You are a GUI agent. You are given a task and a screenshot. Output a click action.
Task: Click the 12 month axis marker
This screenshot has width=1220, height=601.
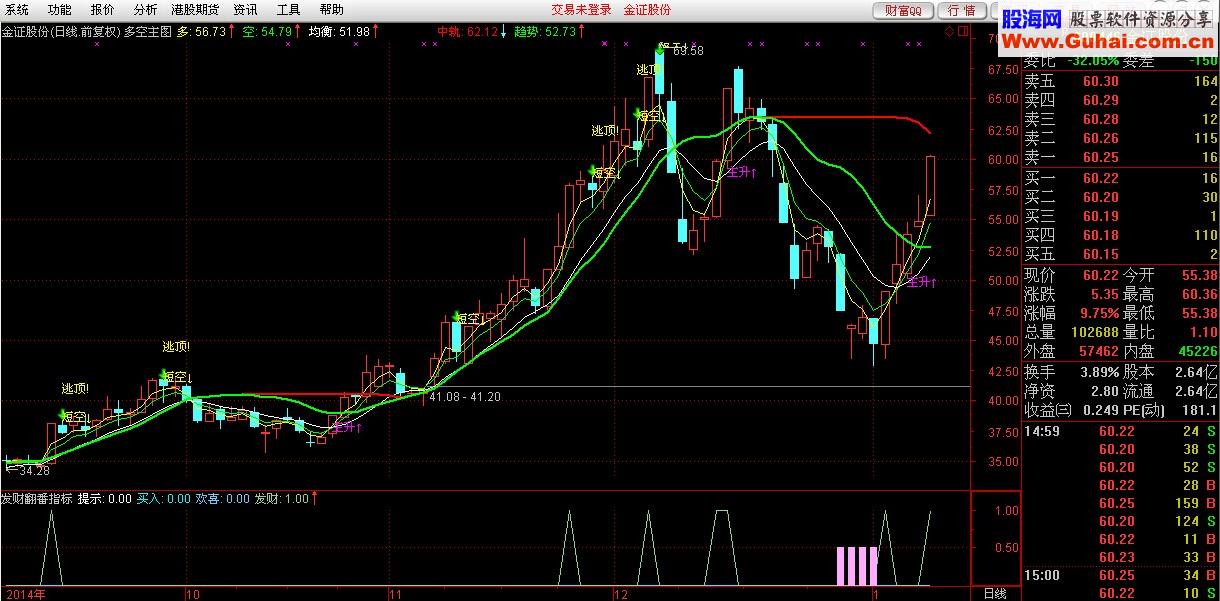[x=620, y=593]
